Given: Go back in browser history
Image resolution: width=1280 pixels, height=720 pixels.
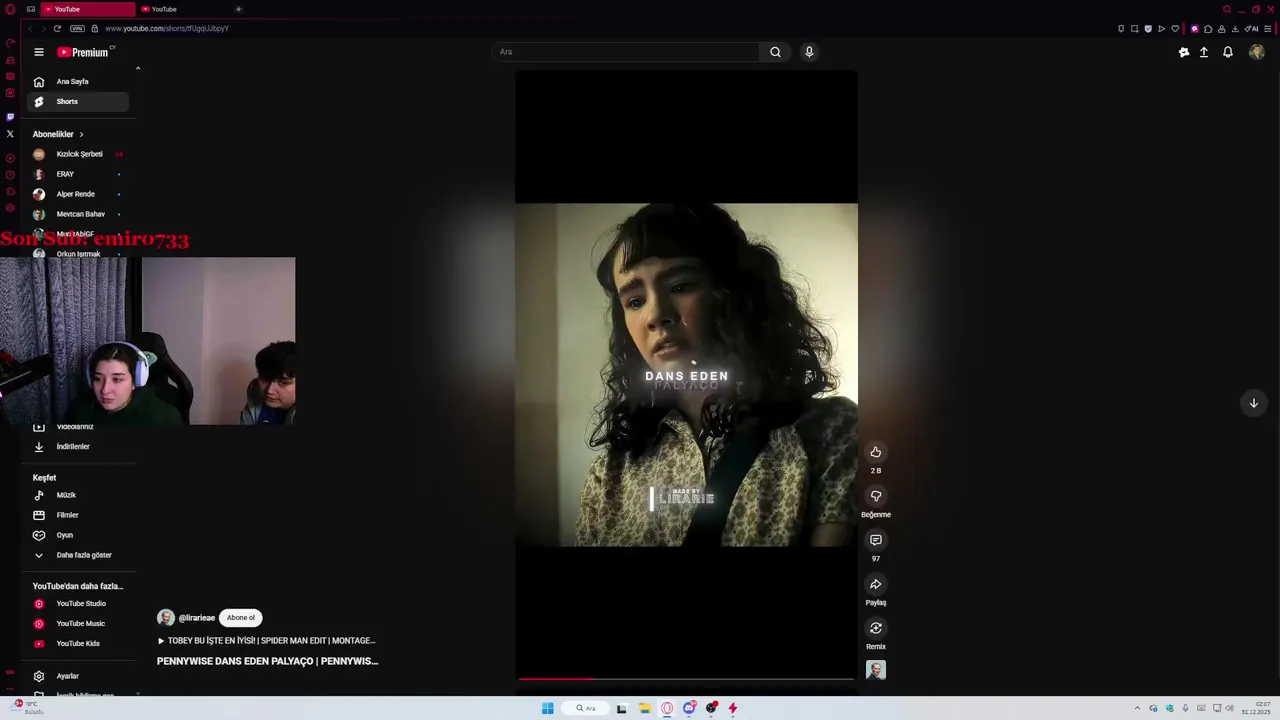Looking at the screenshot, I should [x=29, y=28].
